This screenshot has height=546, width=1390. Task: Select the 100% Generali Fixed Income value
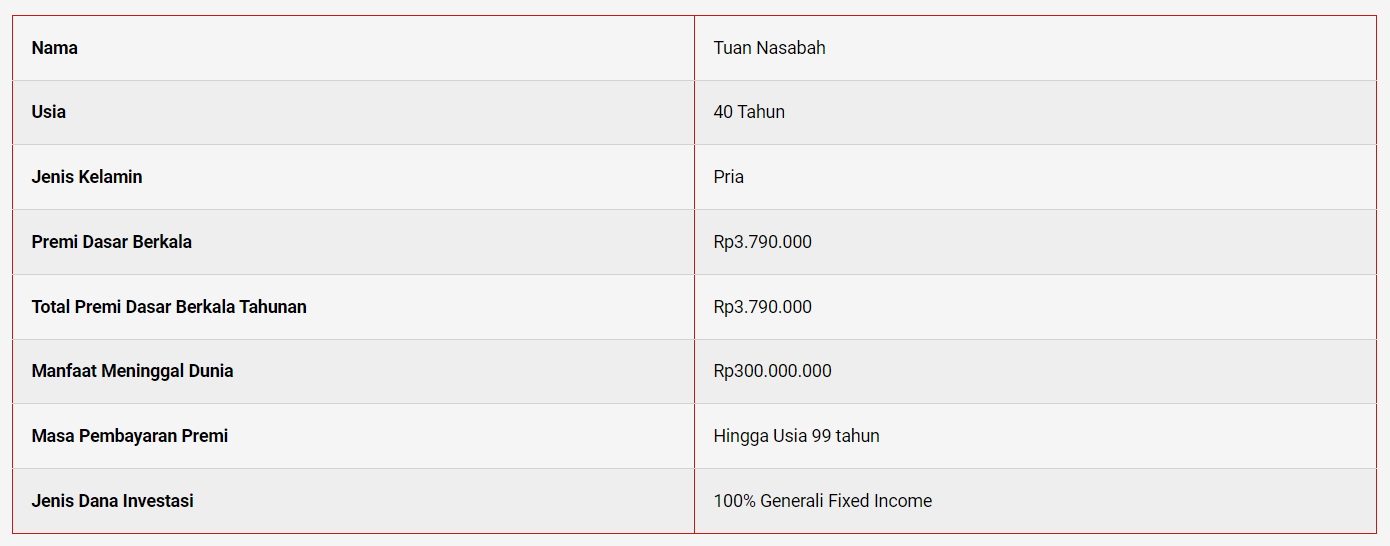823,501
